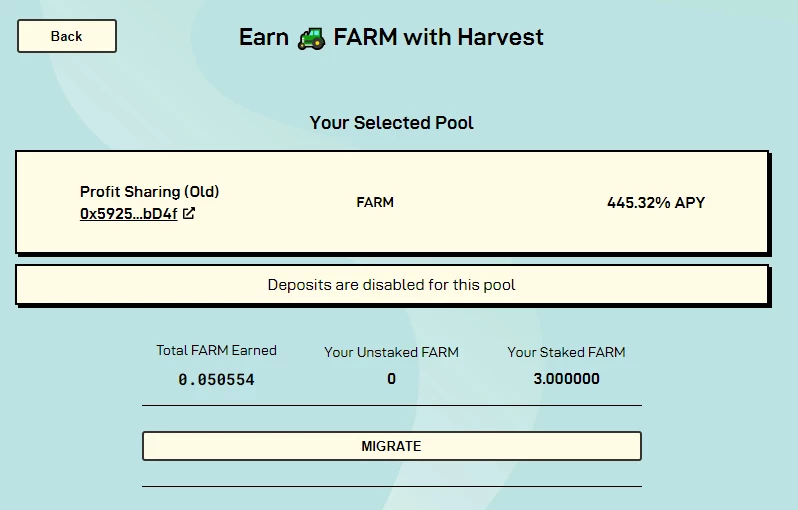Open the external link icon beside 0x5925...bD4f

(189, 213)
